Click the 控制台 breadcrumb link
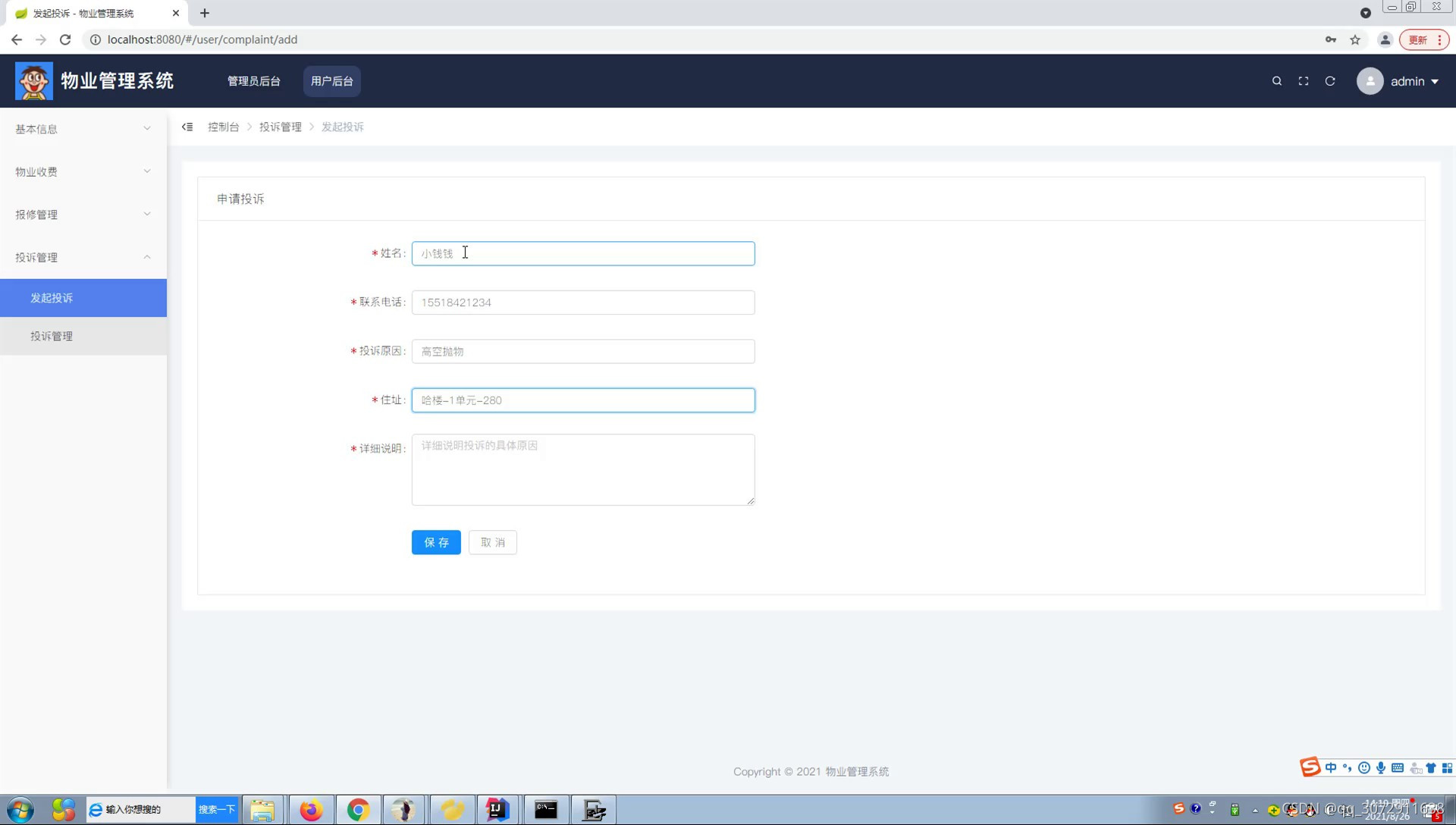Screen dimensions: 1456x825 pyautogui.click(x=224, y=127)
